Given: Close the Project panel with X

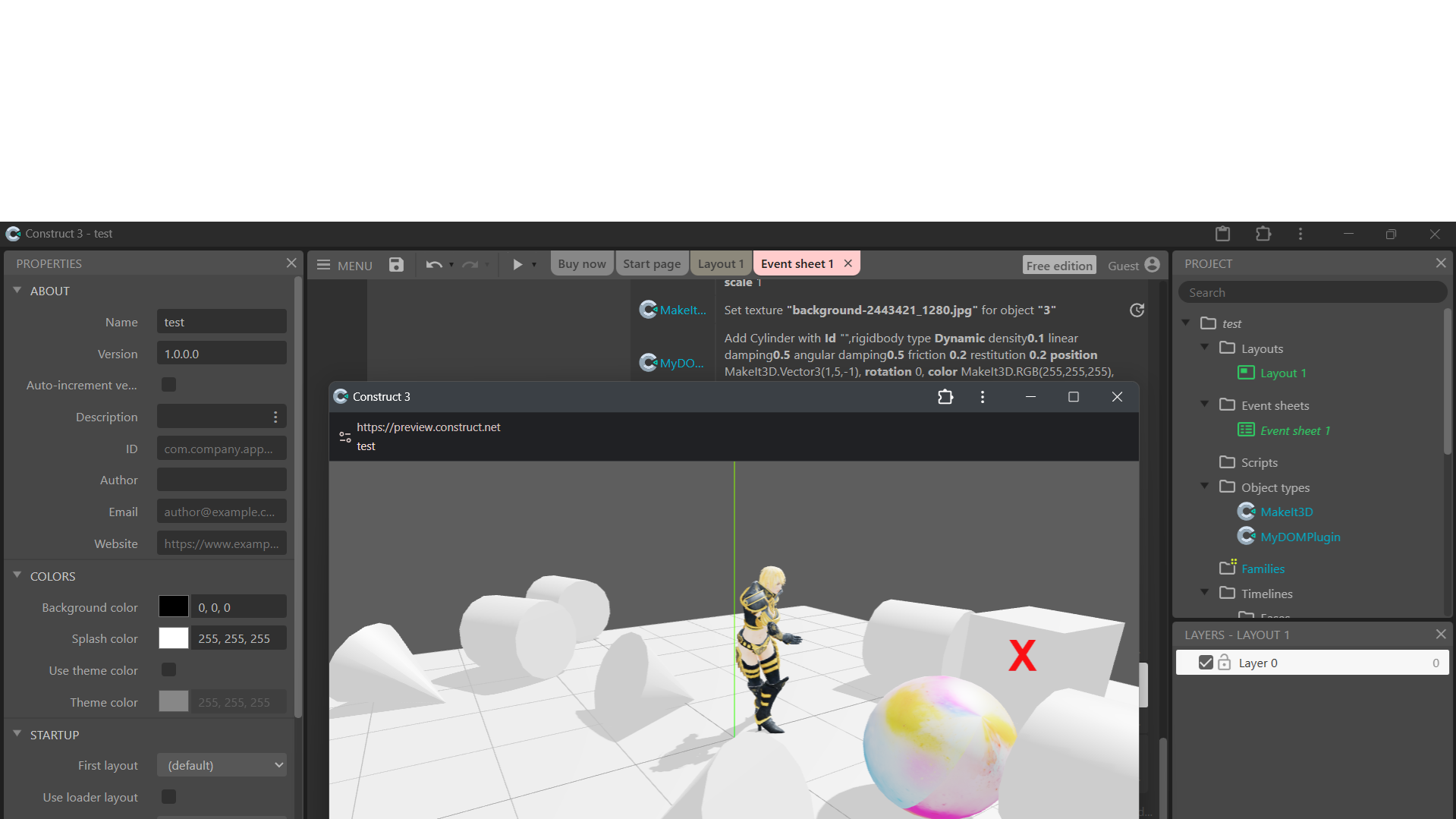Looking at the screenshot, I should pyautogui.click(x=1441, y=263).
